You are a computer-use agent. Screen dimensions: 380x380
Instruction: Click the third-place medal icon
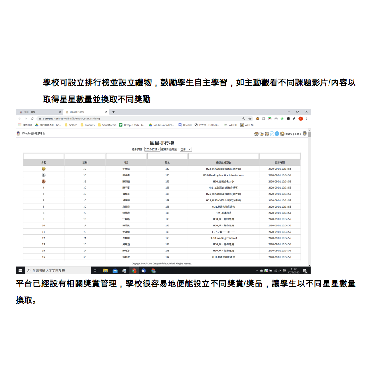44,182
